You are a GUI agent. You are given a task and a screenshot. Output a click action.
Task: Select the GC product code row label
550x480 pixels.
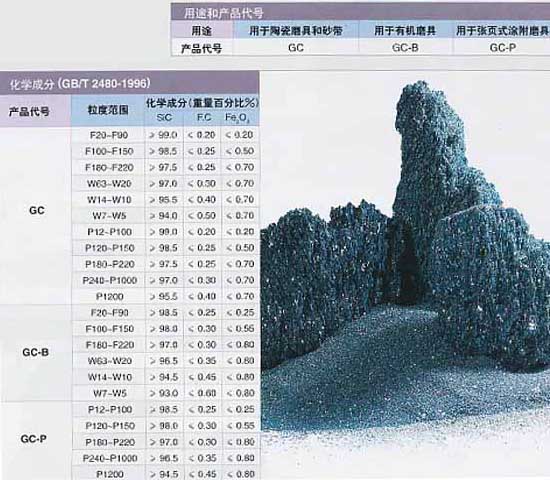(36, 211)
